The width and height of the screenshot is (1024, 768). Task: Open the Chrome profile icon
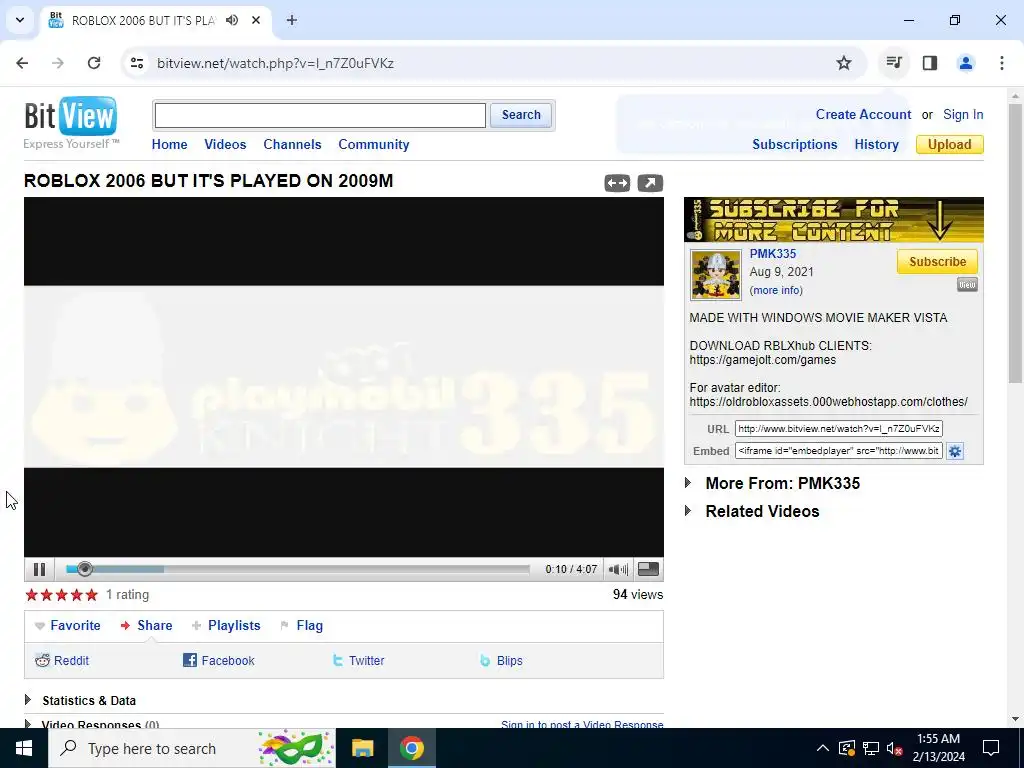point(966,63)
